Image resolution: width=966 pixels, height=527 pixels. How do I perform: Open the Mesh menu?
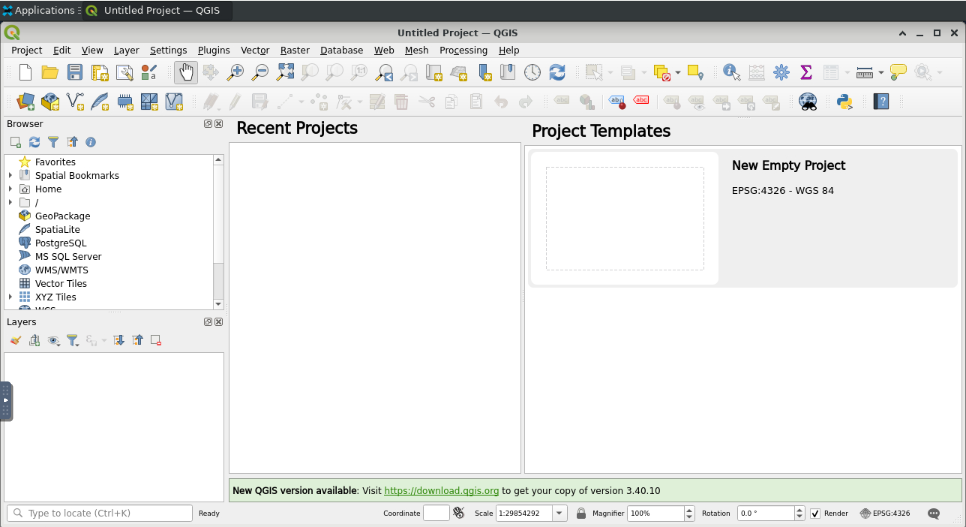(416, 51)
